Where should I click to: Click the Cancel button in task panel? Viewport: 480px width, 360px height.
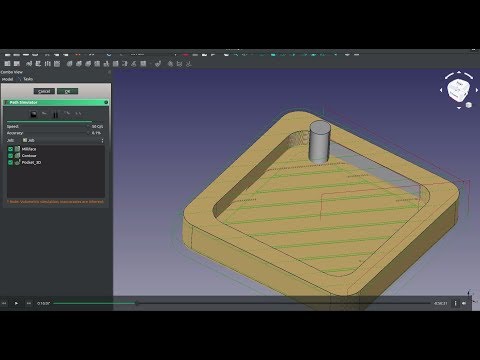point(44,91)
